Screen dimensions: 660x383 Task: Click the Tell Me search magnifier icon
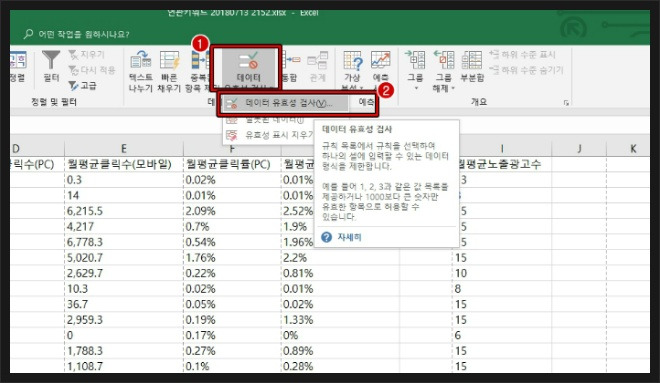[x=28, y=34]
